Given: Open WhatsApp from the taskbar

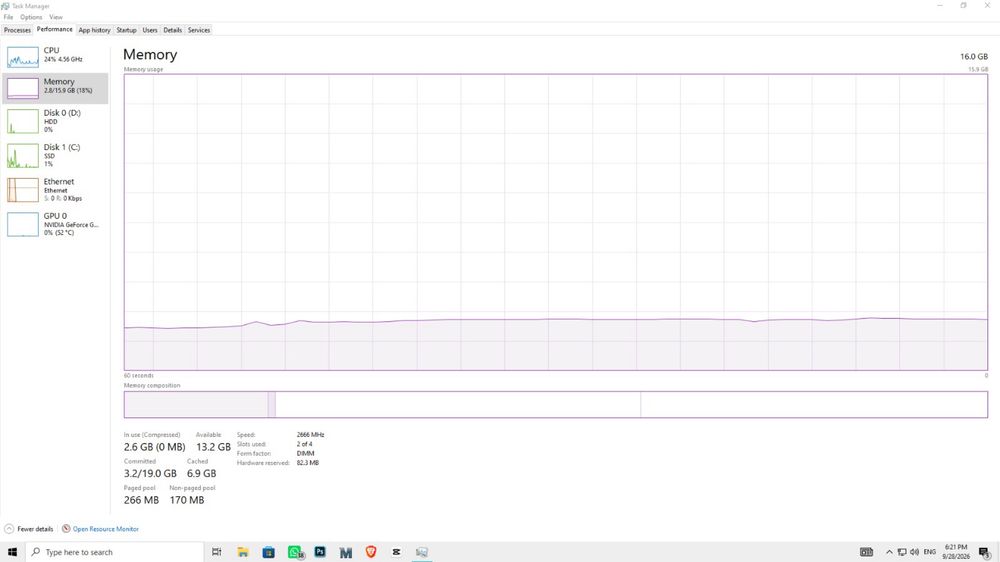Looking at the screenshot, I should (x=295, y=552).
